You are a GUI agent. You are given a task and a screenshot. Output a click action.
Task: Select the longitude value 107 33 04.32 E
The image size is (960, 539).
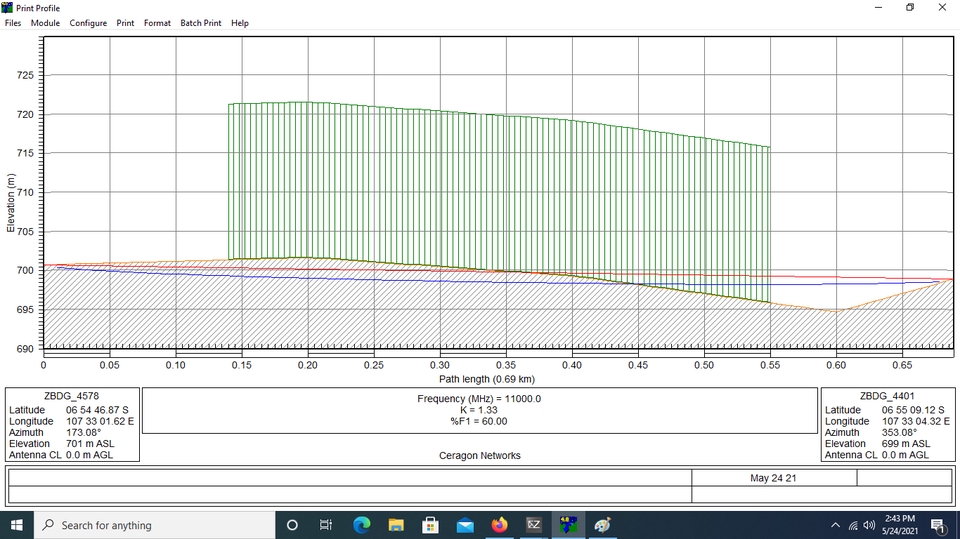point(916,421)
